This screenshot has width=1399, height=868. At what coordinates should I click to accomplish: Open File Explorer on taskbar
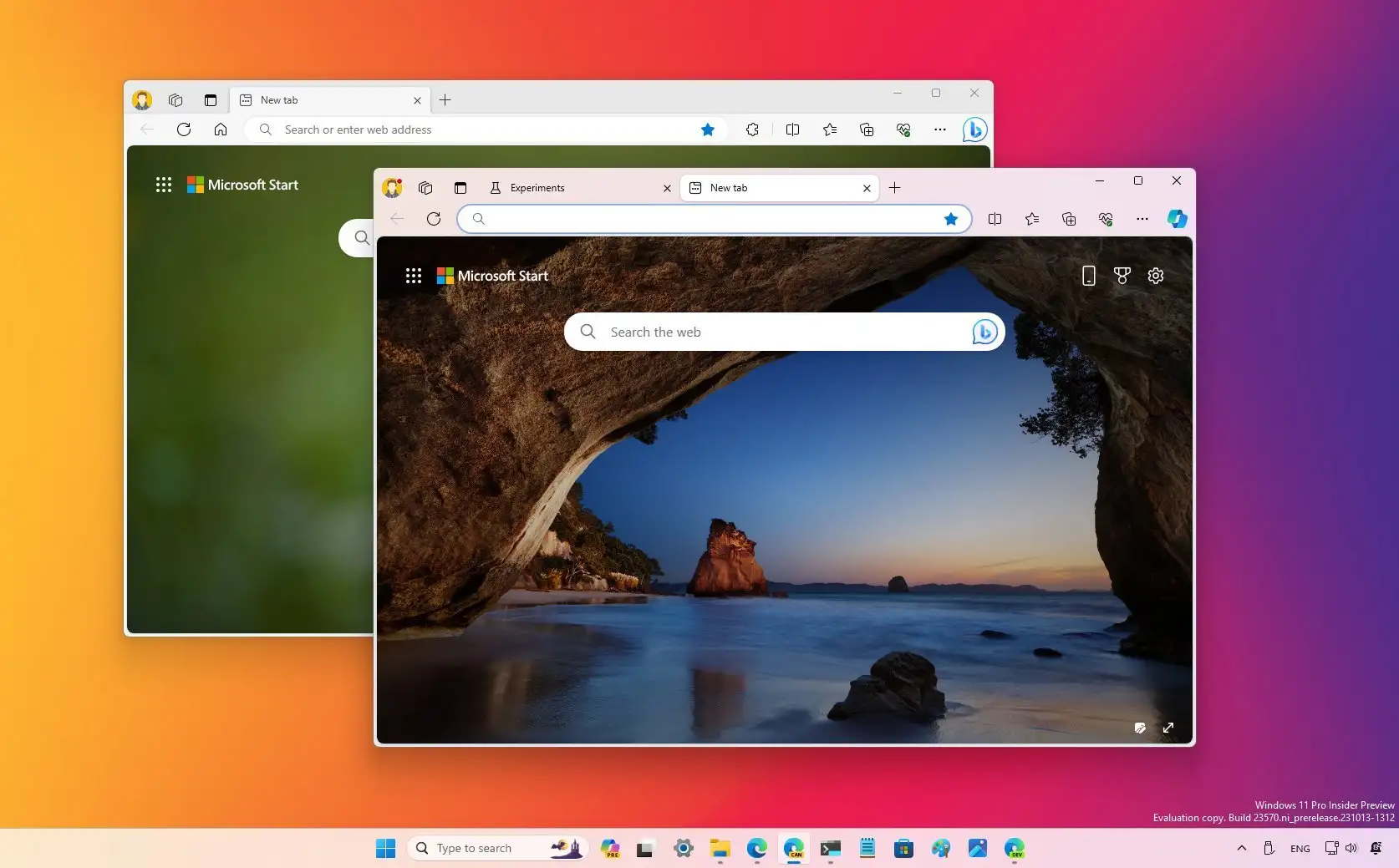coord(720,849)
